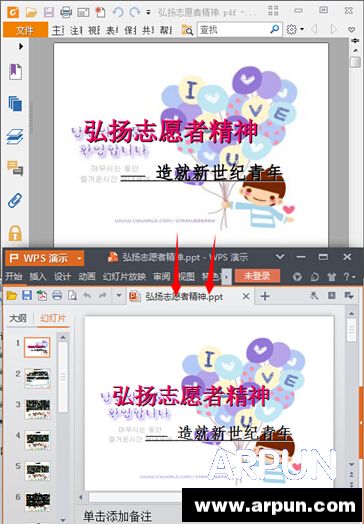Click the heart icon in PDF reader ribbon
Image resolution: width=364 pixels, height=524 pixels.
coord(351,30)
